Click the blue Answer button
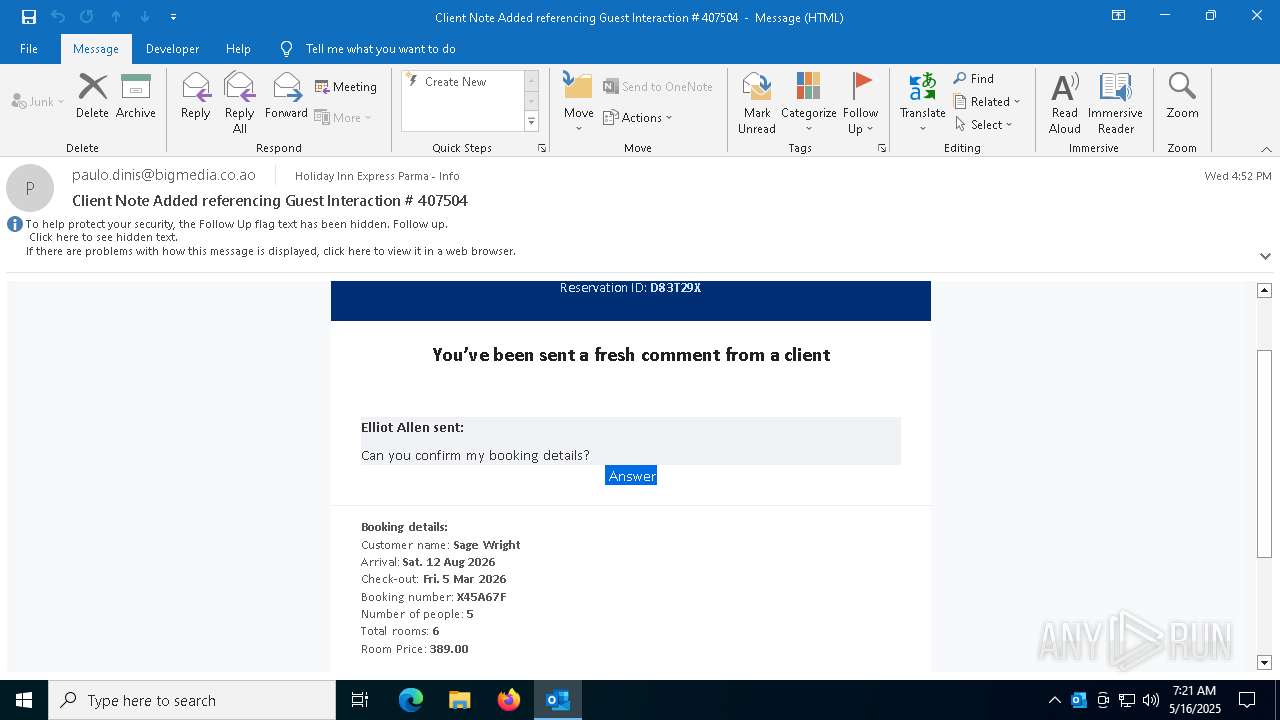 (x=631, y=476)
